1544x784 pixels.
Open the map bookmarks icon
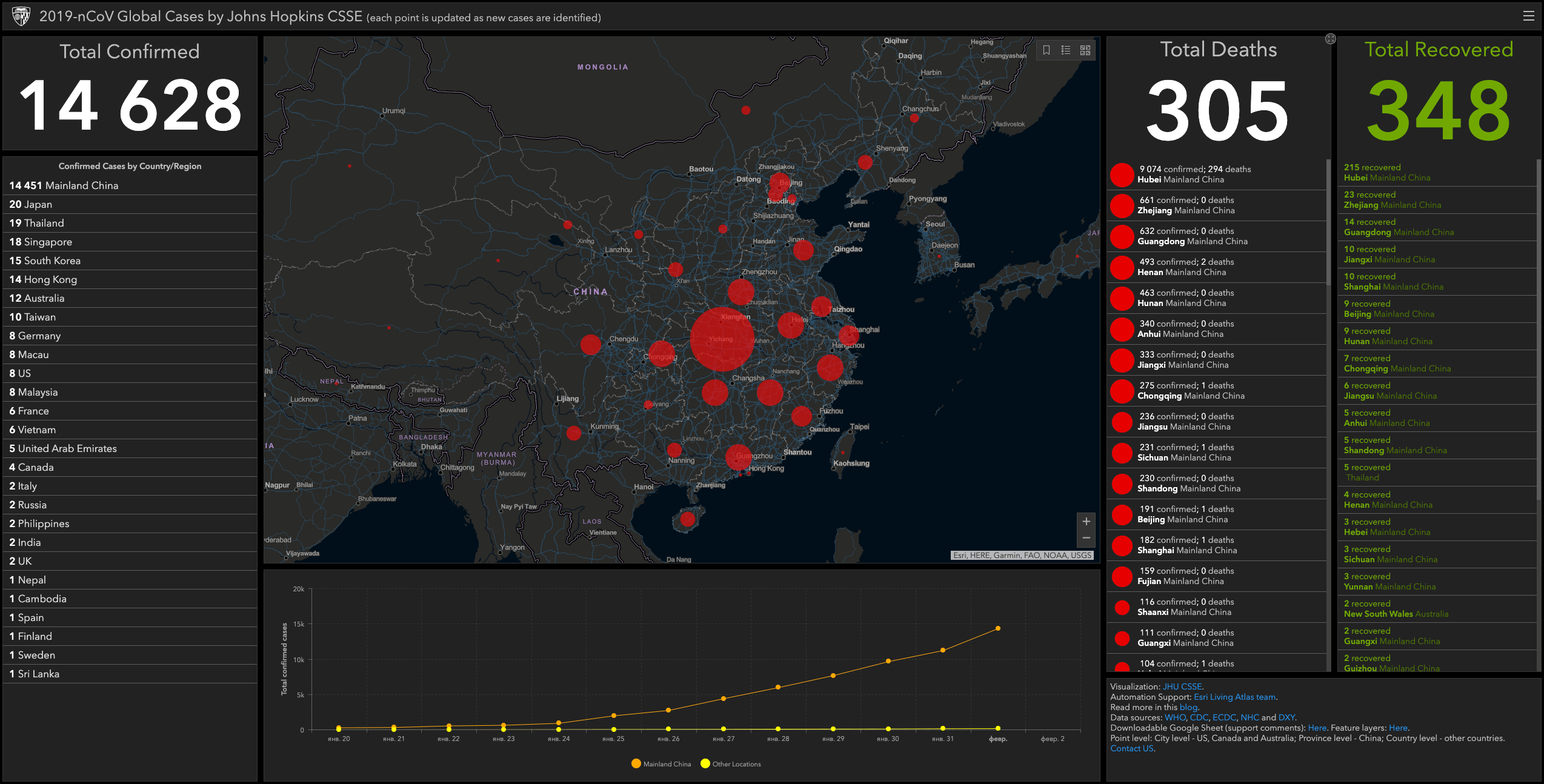1047,50
